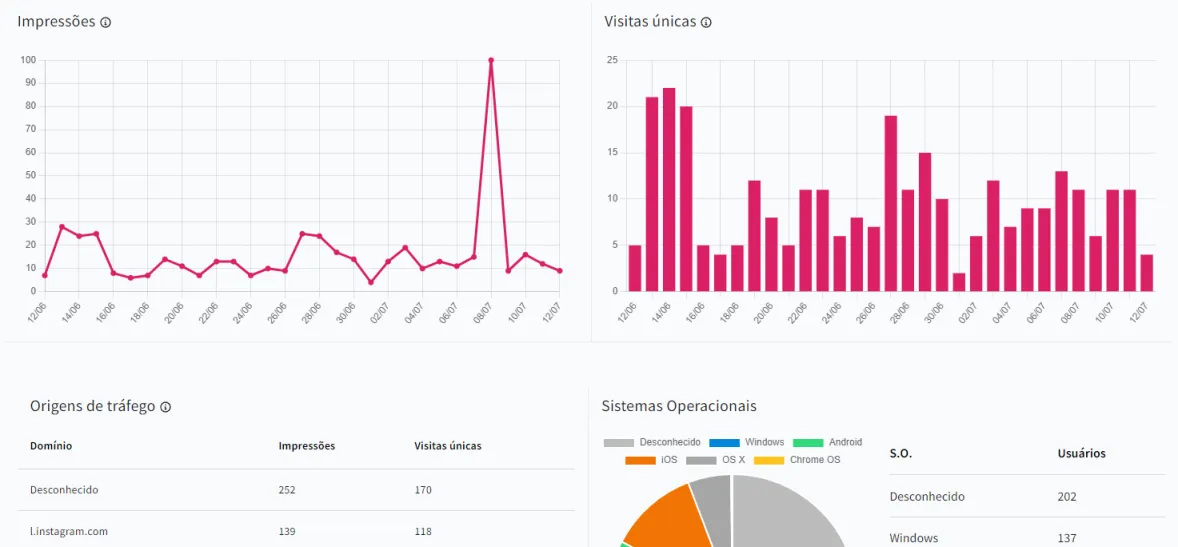Viewport: 1178px width, 547px height.
Task: Toggle Desconhecido series in the pie chart legend
Action: 652,443
